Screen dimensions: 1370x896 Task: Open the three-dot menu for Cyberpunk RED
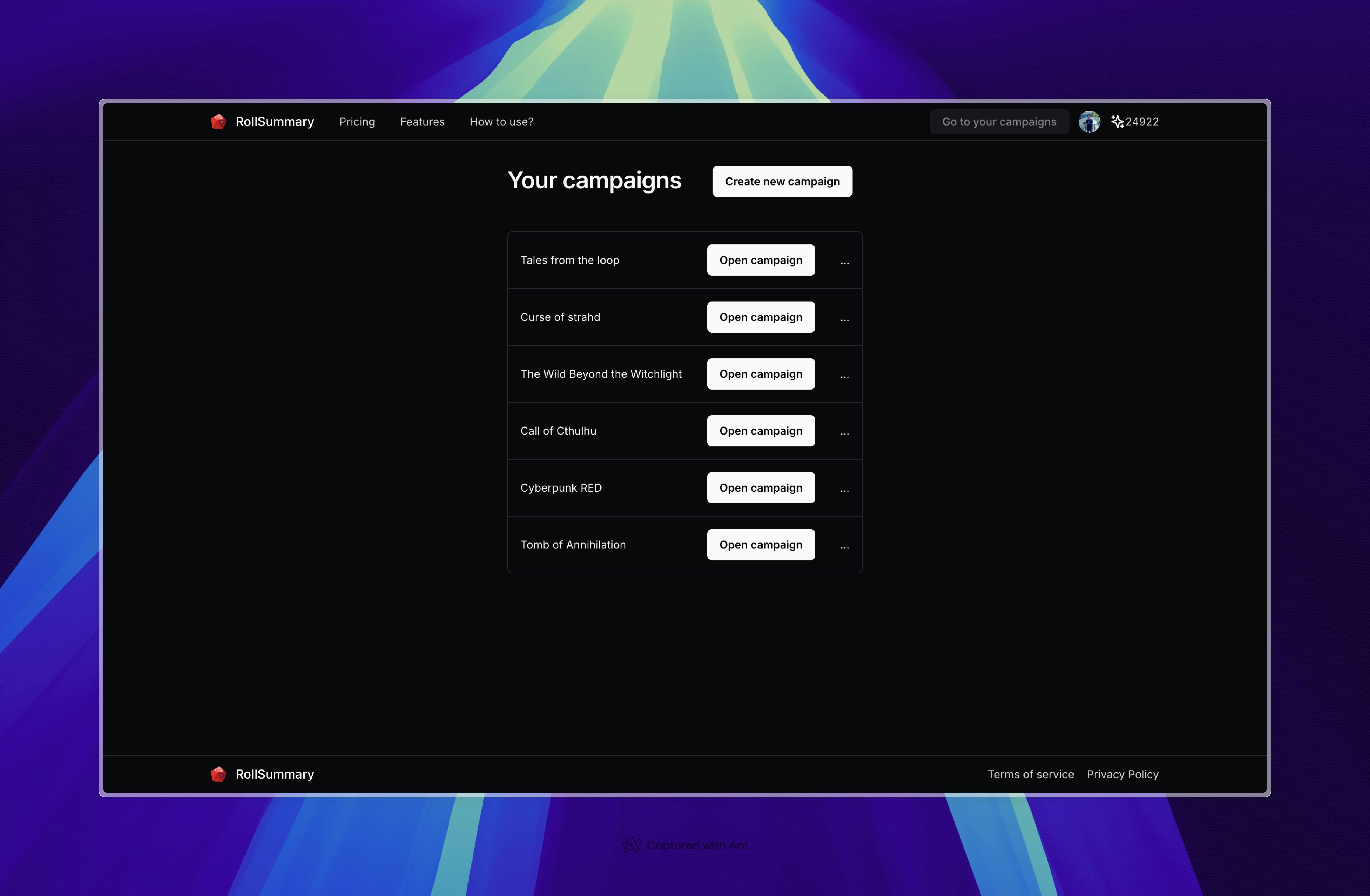click(844, 490)
